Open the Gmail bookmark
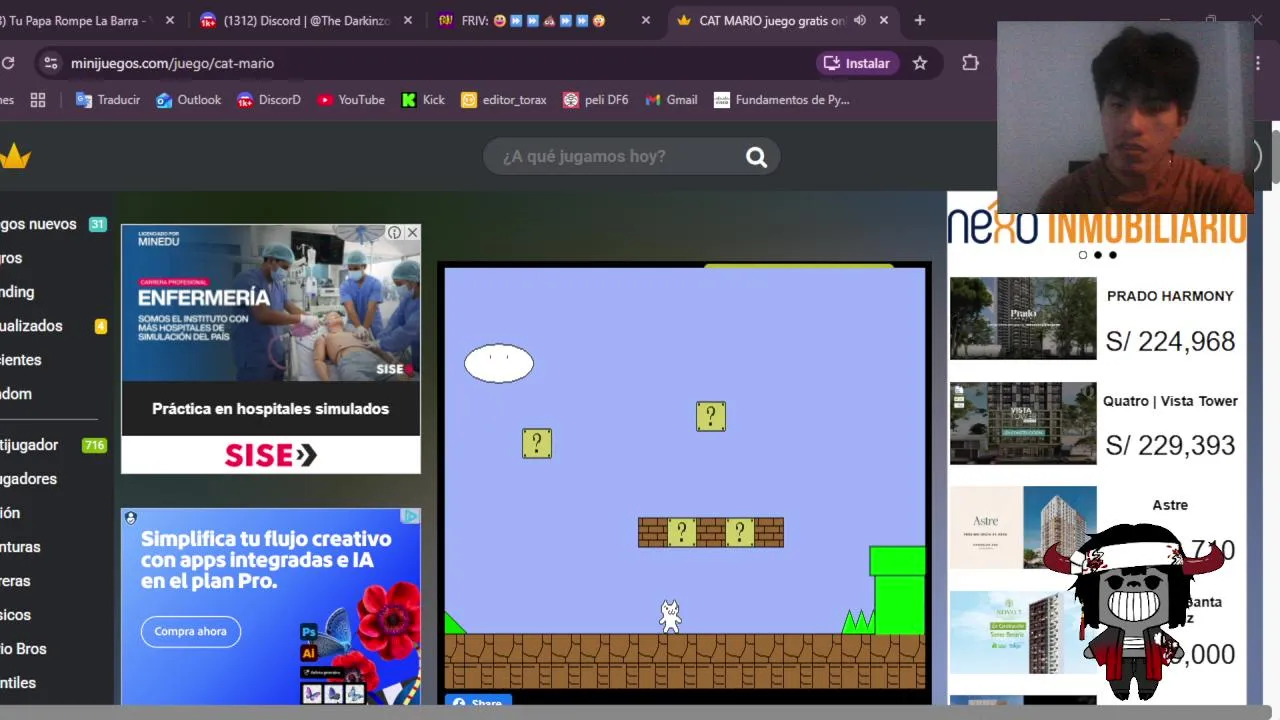Image resolution: width=1280 pixels, height=720 pixels. point(671,100)
